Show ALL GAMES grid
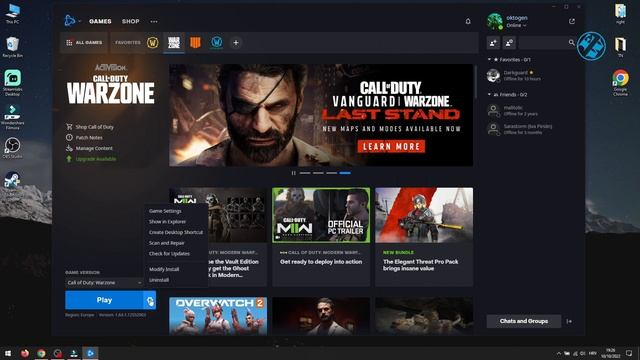The width and height of the screenshot is (640, 360). [84, 42]
